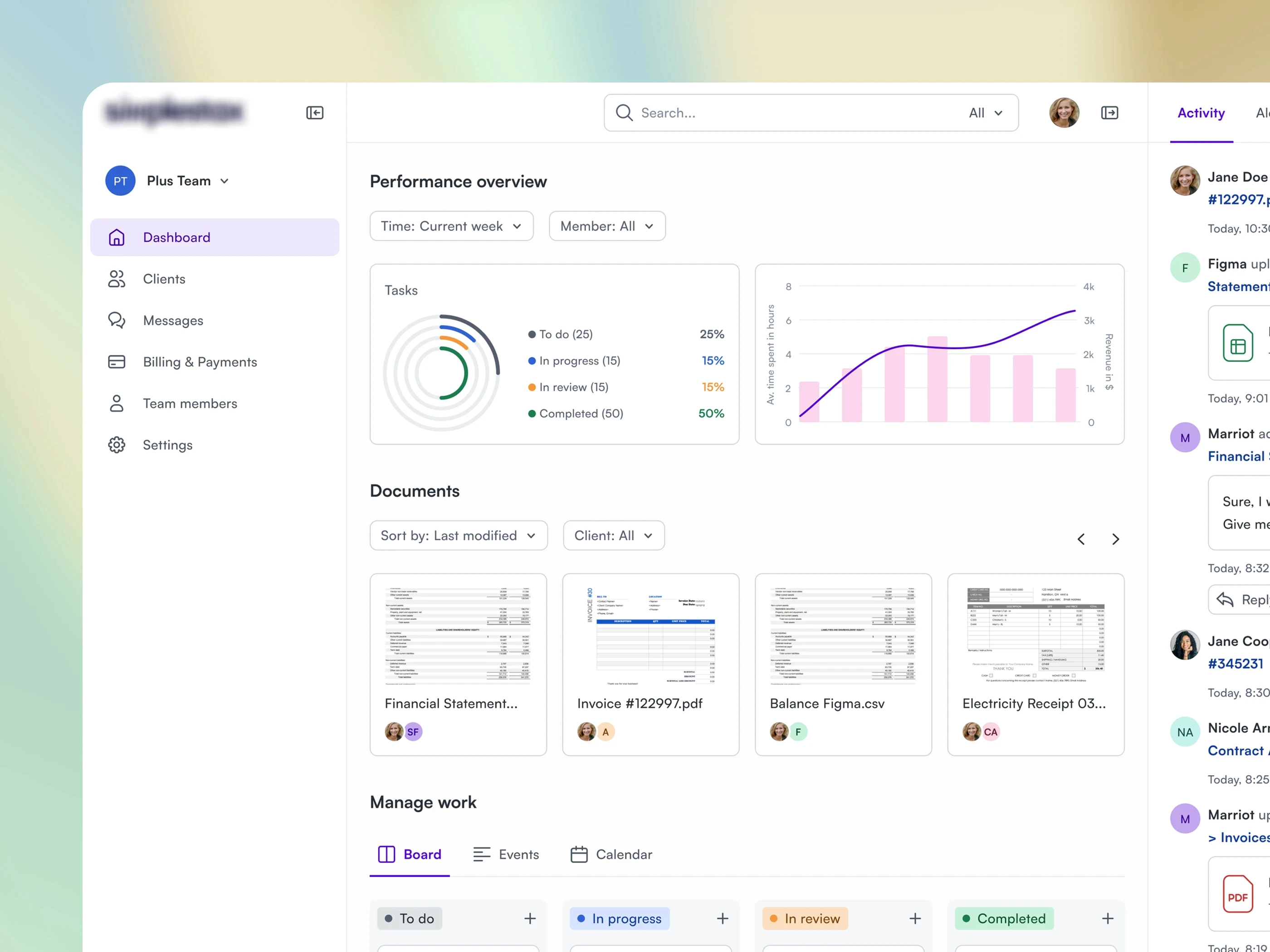
Task: Open Settings in sidebar
Action: [215, 445]
